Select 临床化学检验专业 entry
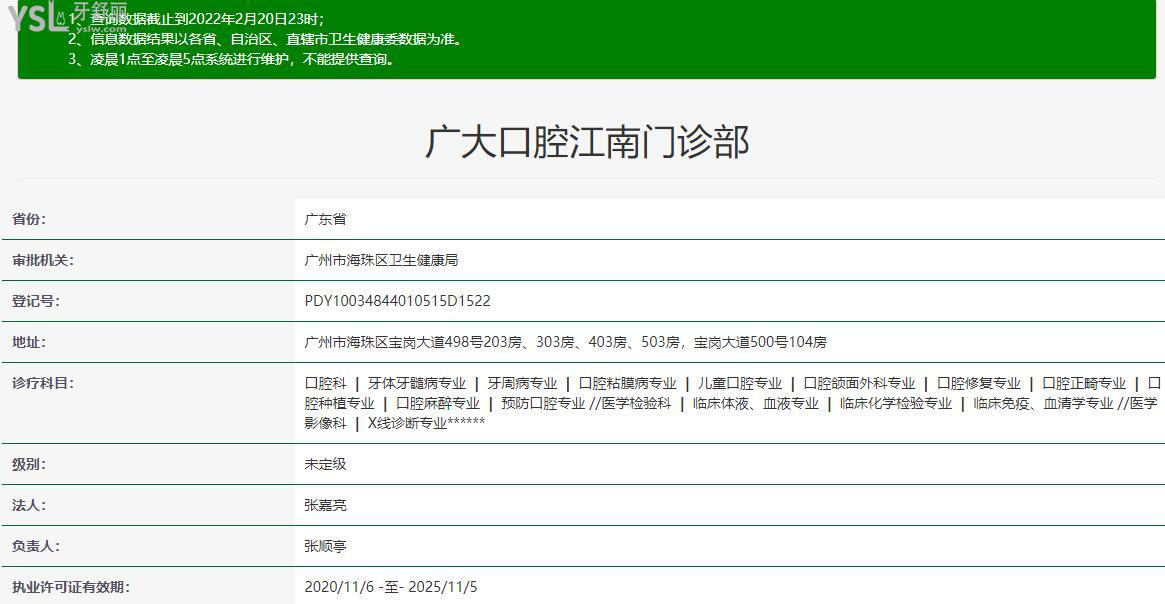This screenshot has height=604, width=1165. pos(896,403)
